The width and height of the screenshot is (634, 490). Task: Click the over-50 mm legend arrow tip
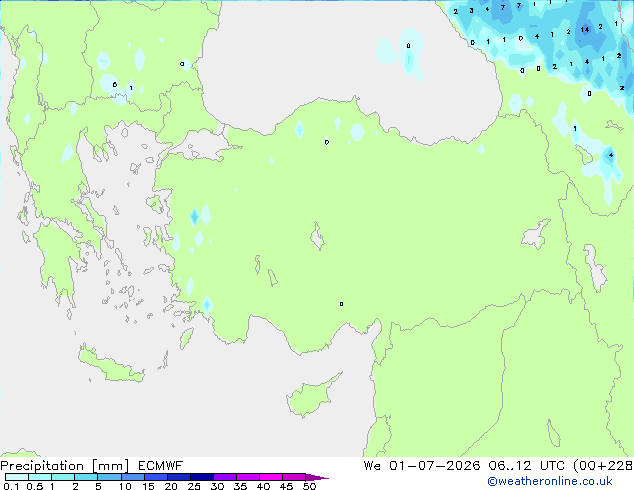[317, 478]
